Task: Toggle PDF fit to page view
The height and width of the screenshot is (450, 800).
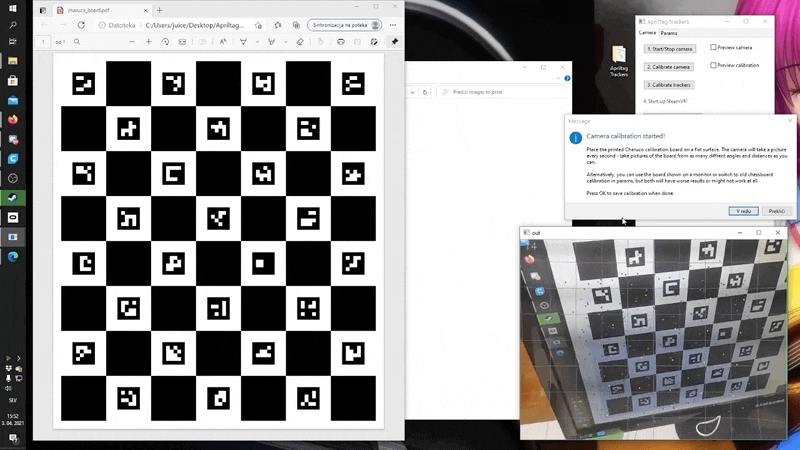Action: (182, 42)
